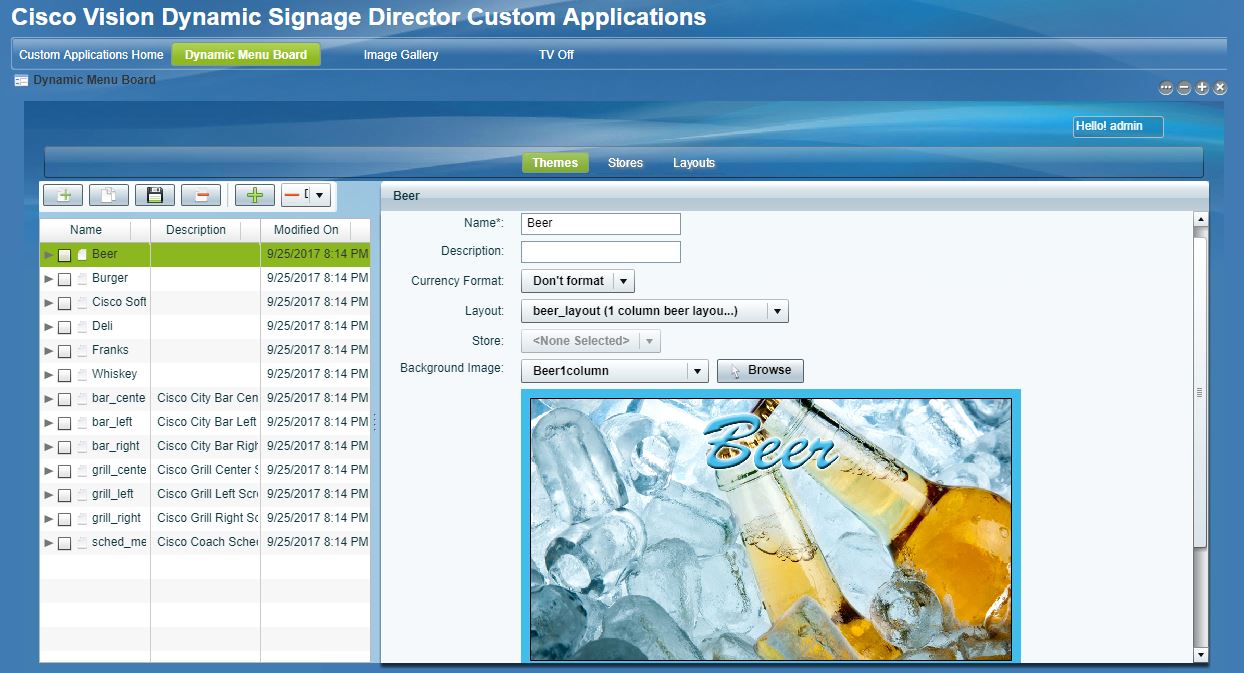Switch to the Layouts tab
The width and height of the screenshot is (1244, 673).
click(x=694, y=163)
